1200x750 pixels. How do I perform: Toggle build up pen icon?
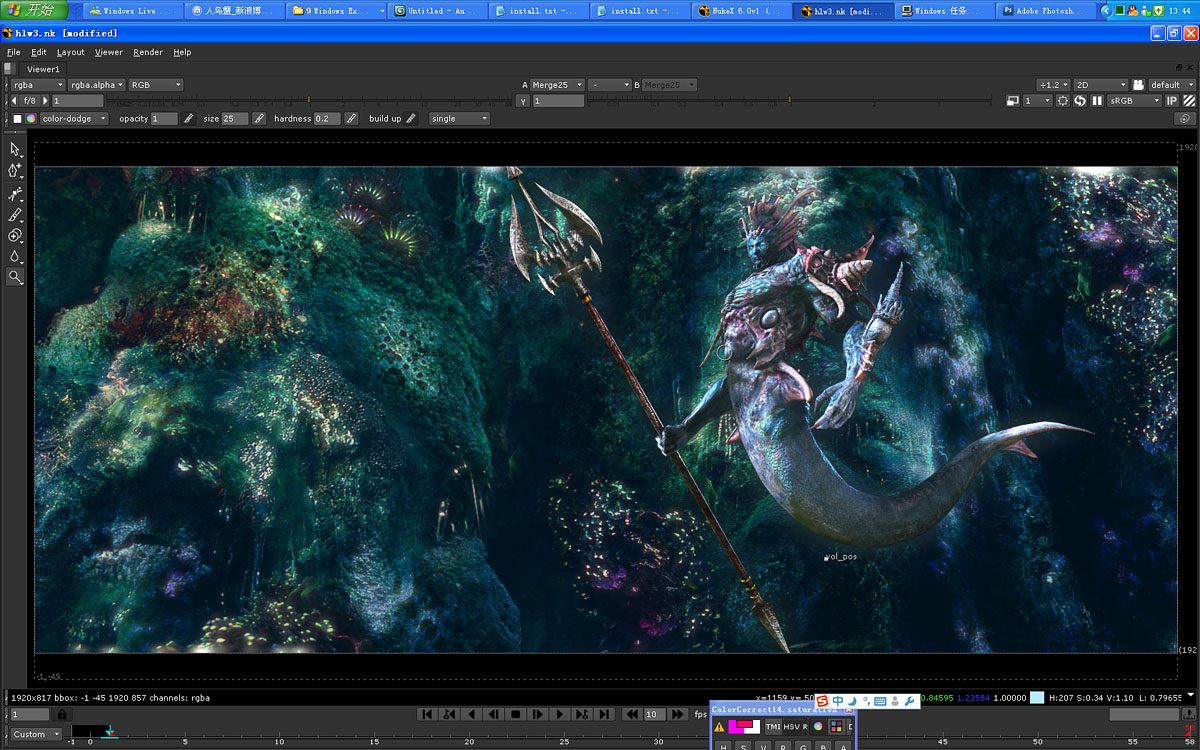coord(411,118)
